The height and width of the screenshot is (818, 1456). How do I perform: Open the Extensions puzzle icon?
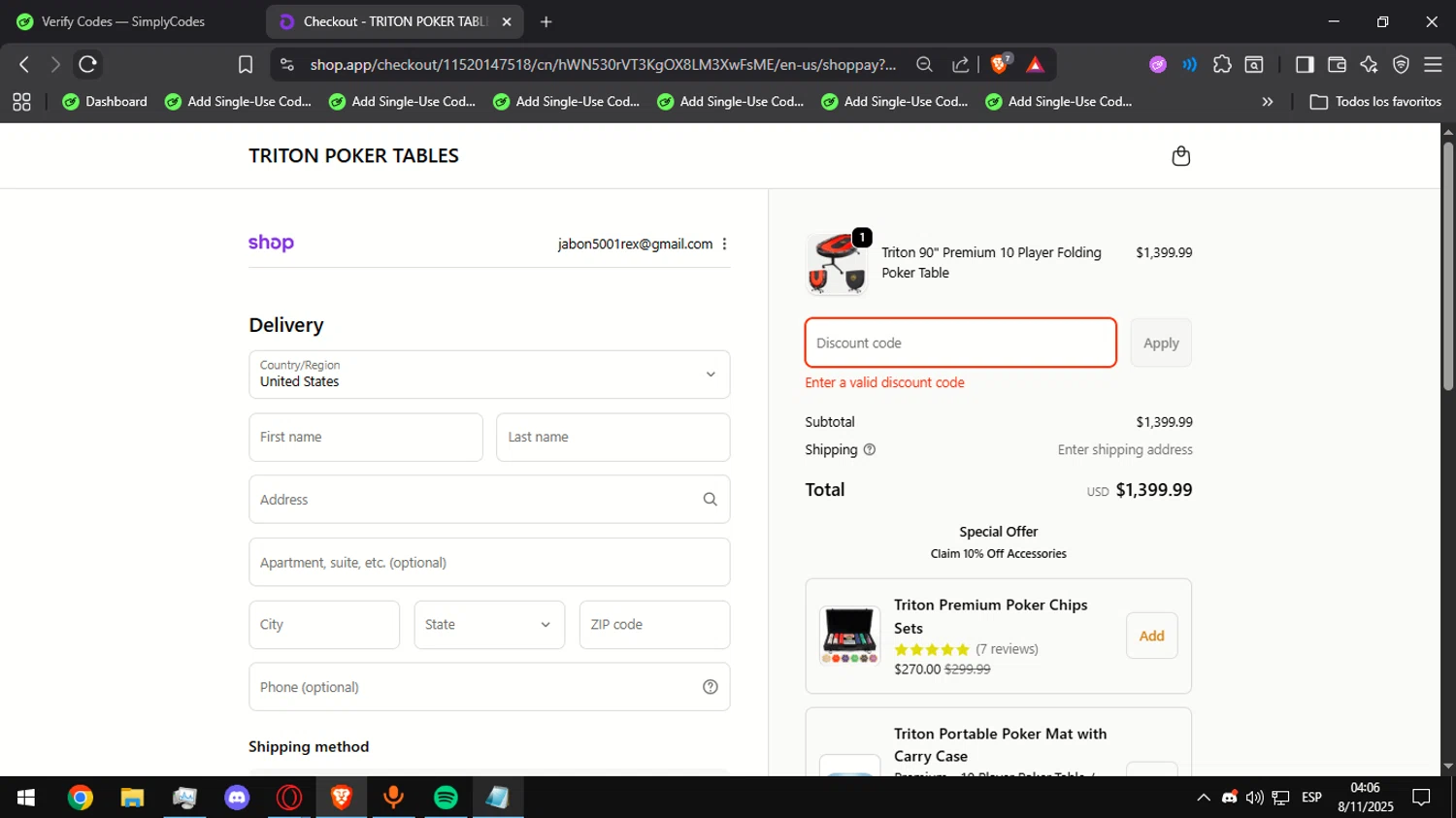click(x=1222, y=64)
